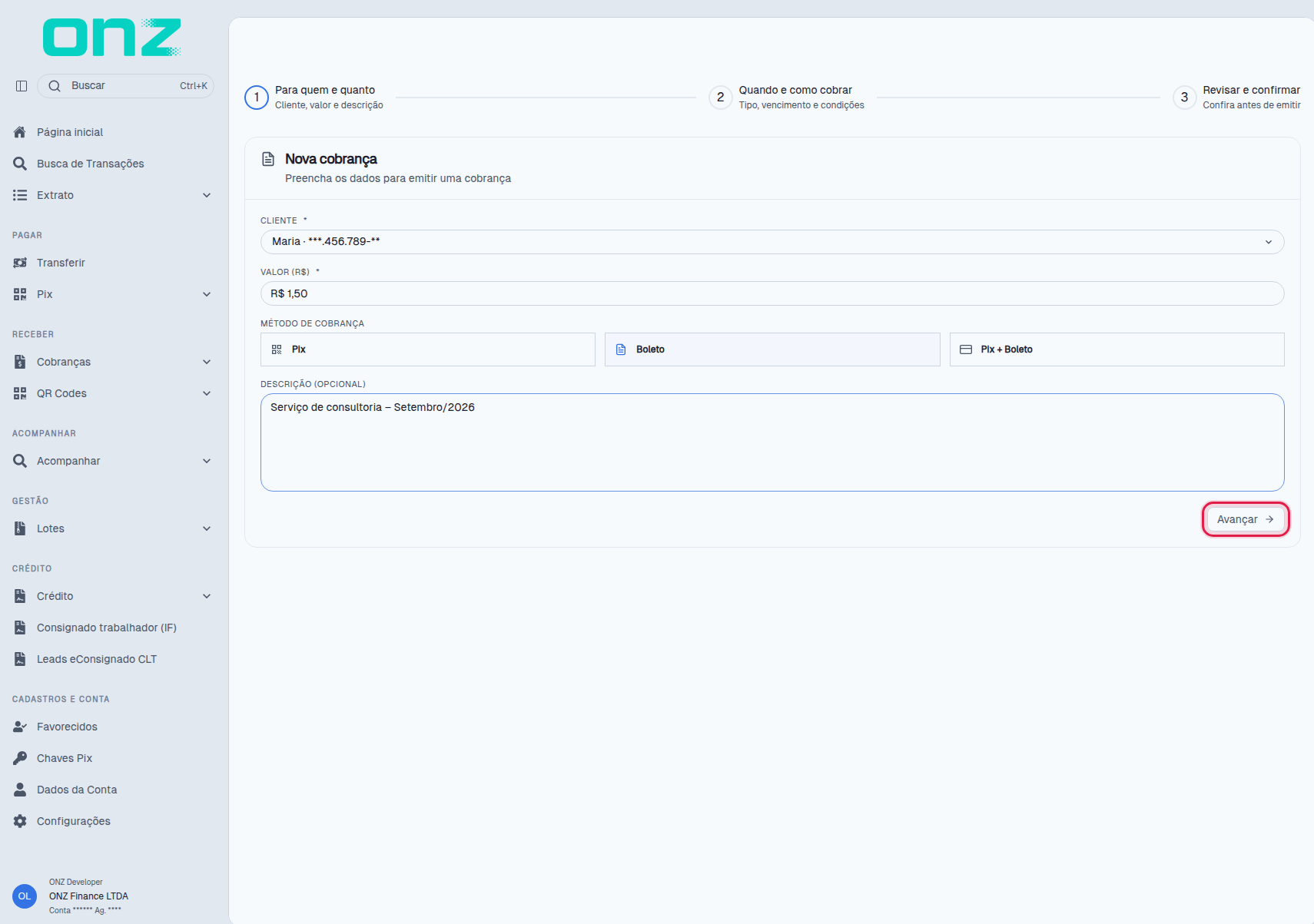Expand the QR Codes chevron
Viewport: 1314px width, 924px height.
point(207,393)
